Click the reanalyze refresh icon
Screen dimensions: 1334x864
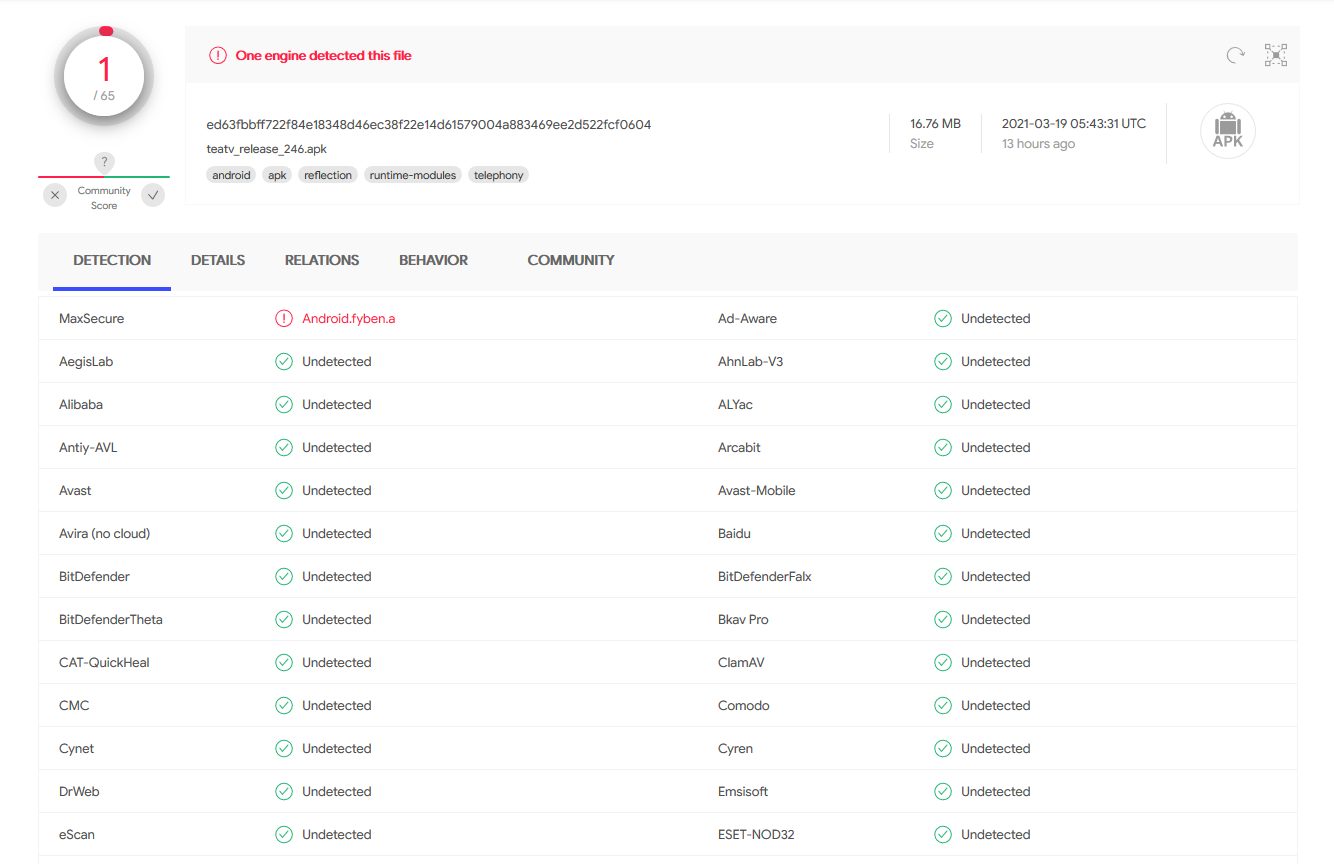click(1236, 55)
